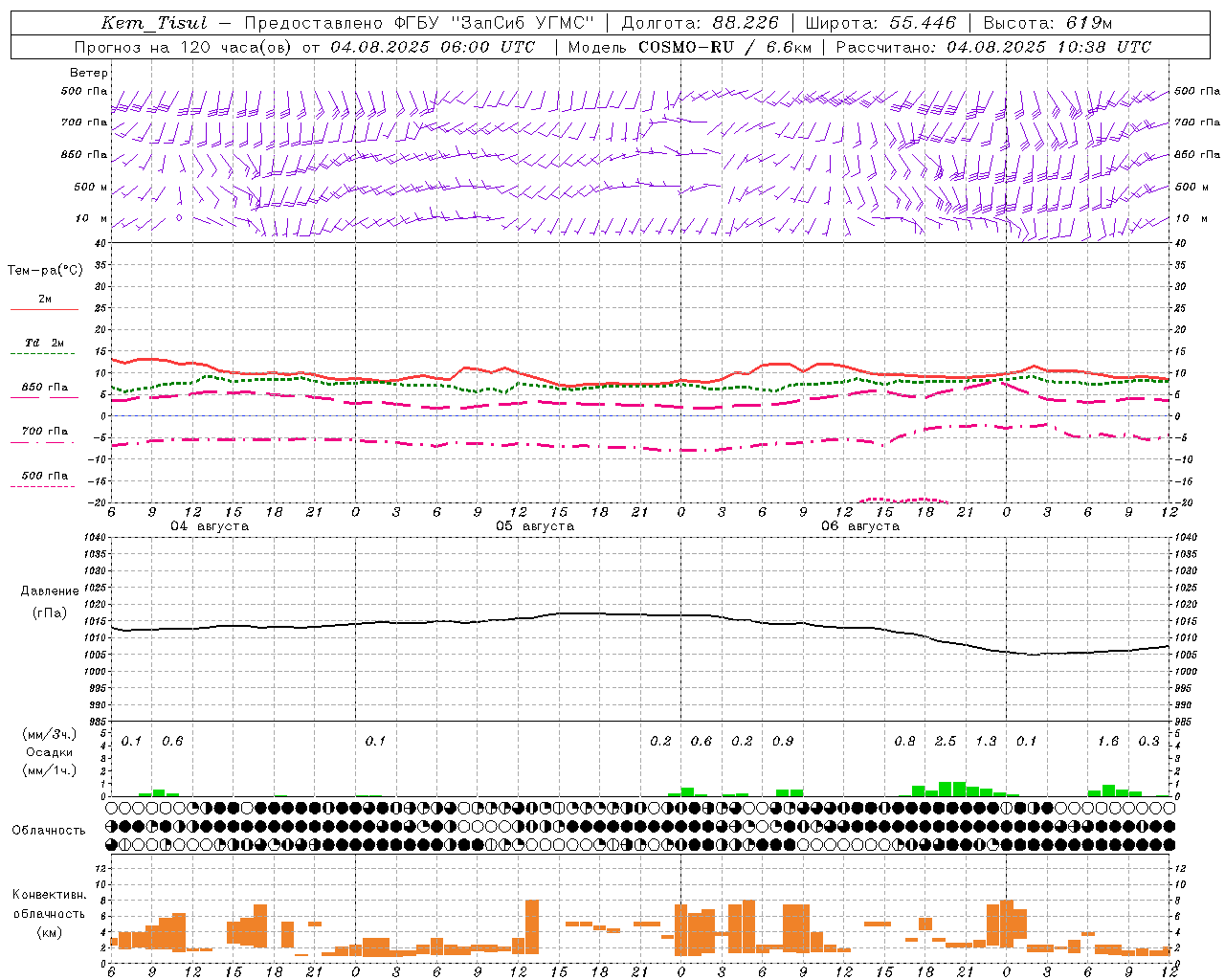Click the model label COSMO-RU / 6.6км
This screenshot has width=1225, height=980.
724,47
